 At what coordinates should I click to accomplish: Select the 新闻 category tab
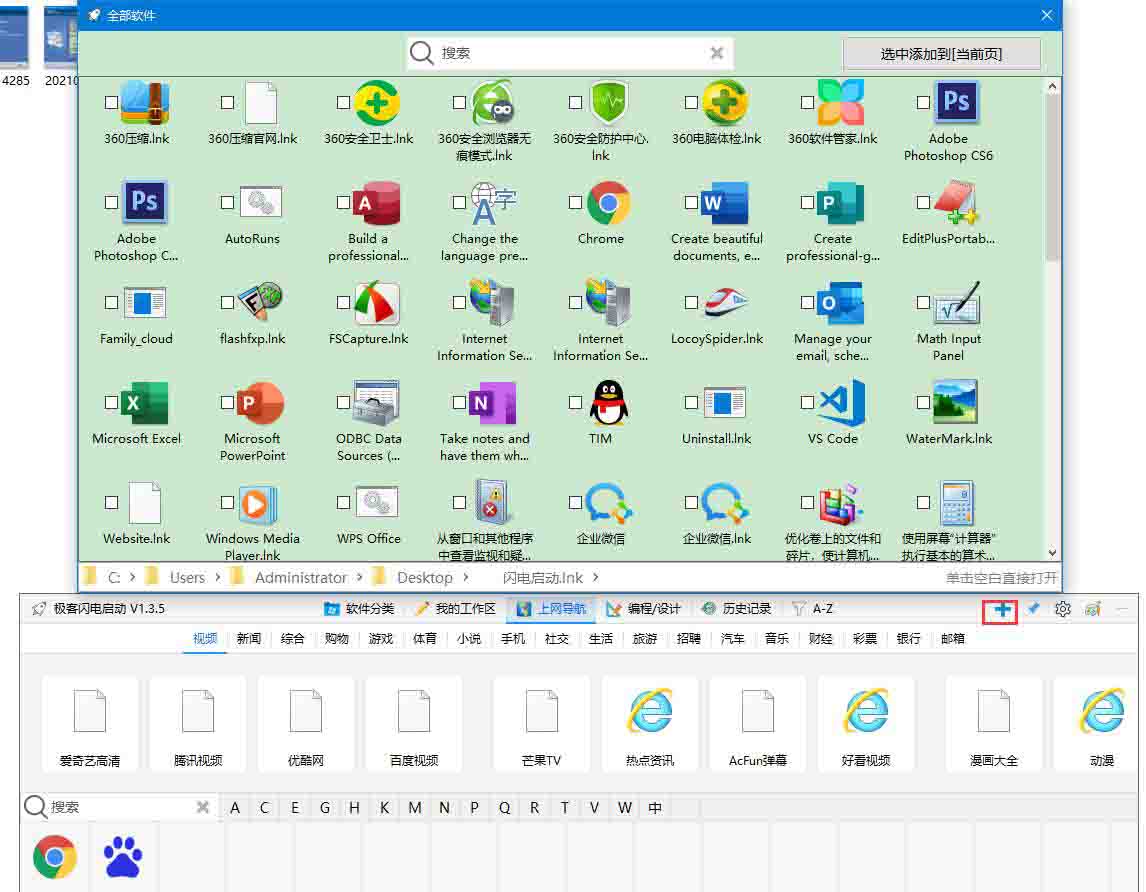[248, 639]
